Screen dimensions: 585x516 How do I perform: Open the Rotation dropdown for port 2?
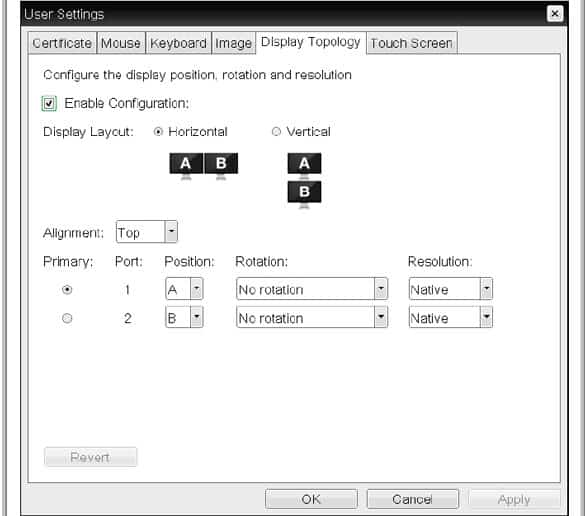[x=312, y=317]
